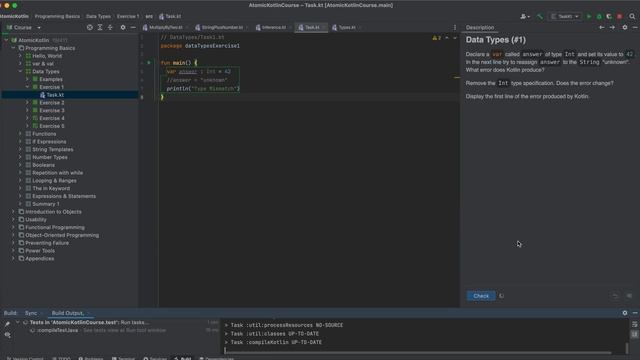
Task: Click run gutter icon beside fun main
Action: [149, 63]
